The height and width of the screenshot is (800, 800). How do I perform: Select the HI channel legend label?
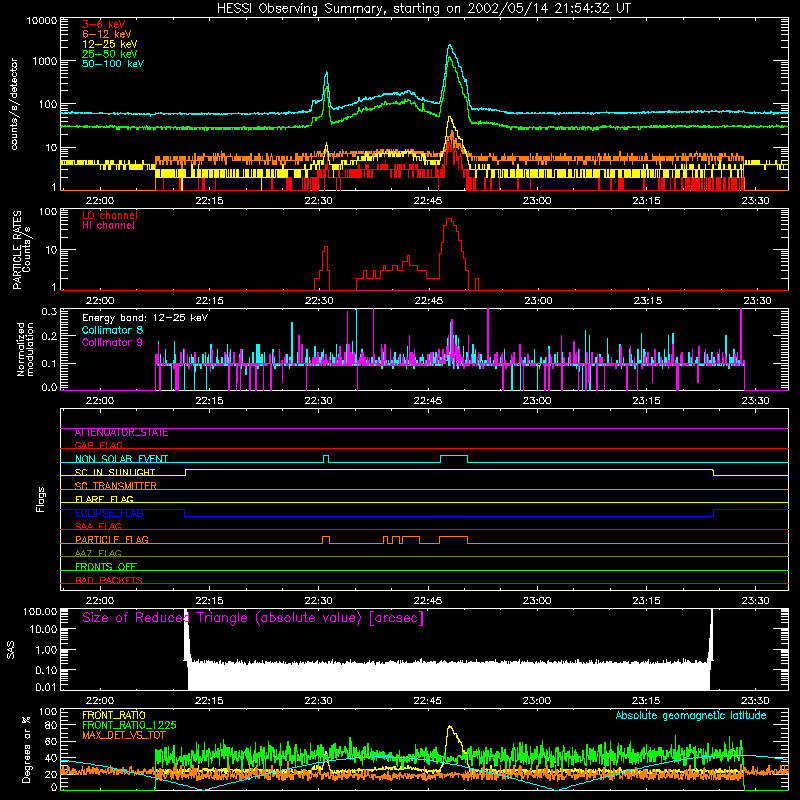[108, 226]
